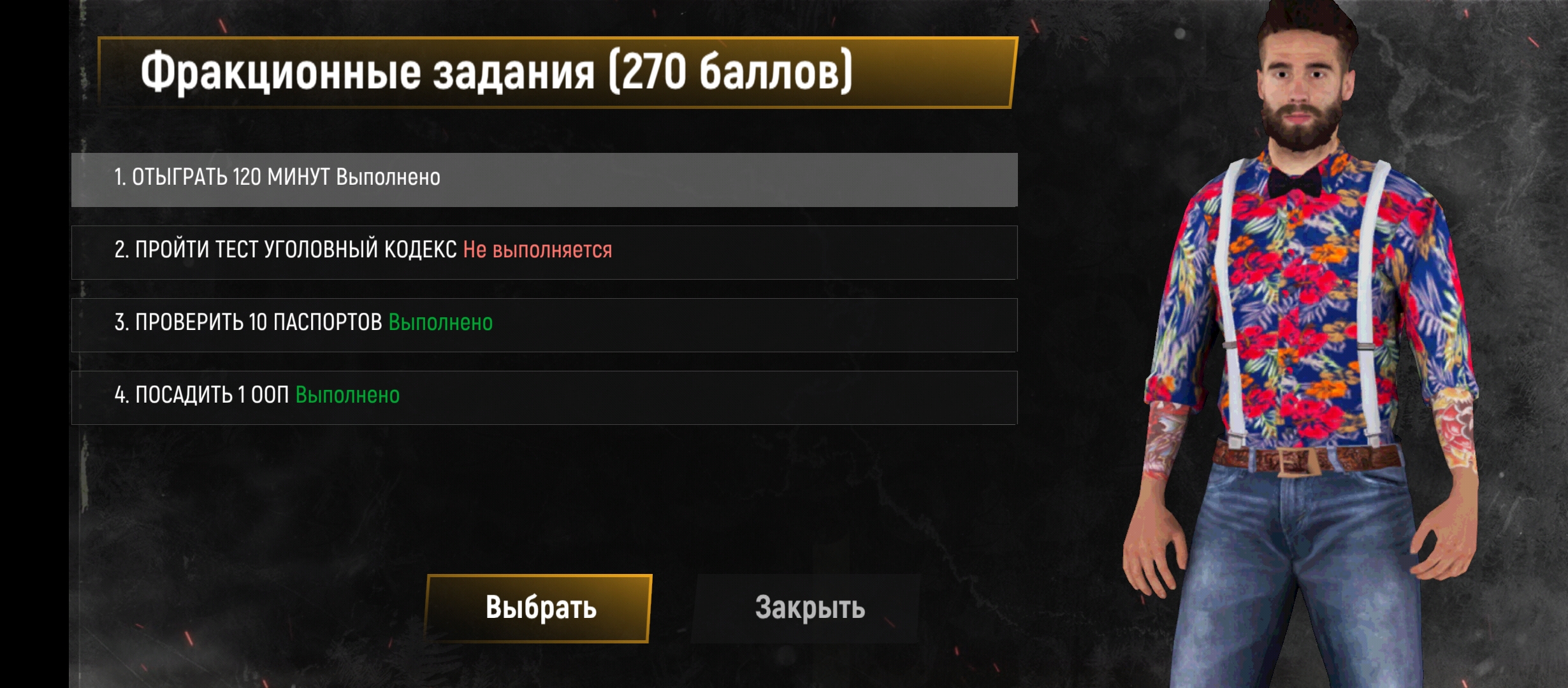Click the green Выполнено status of passports task

(x=440, y=322)
